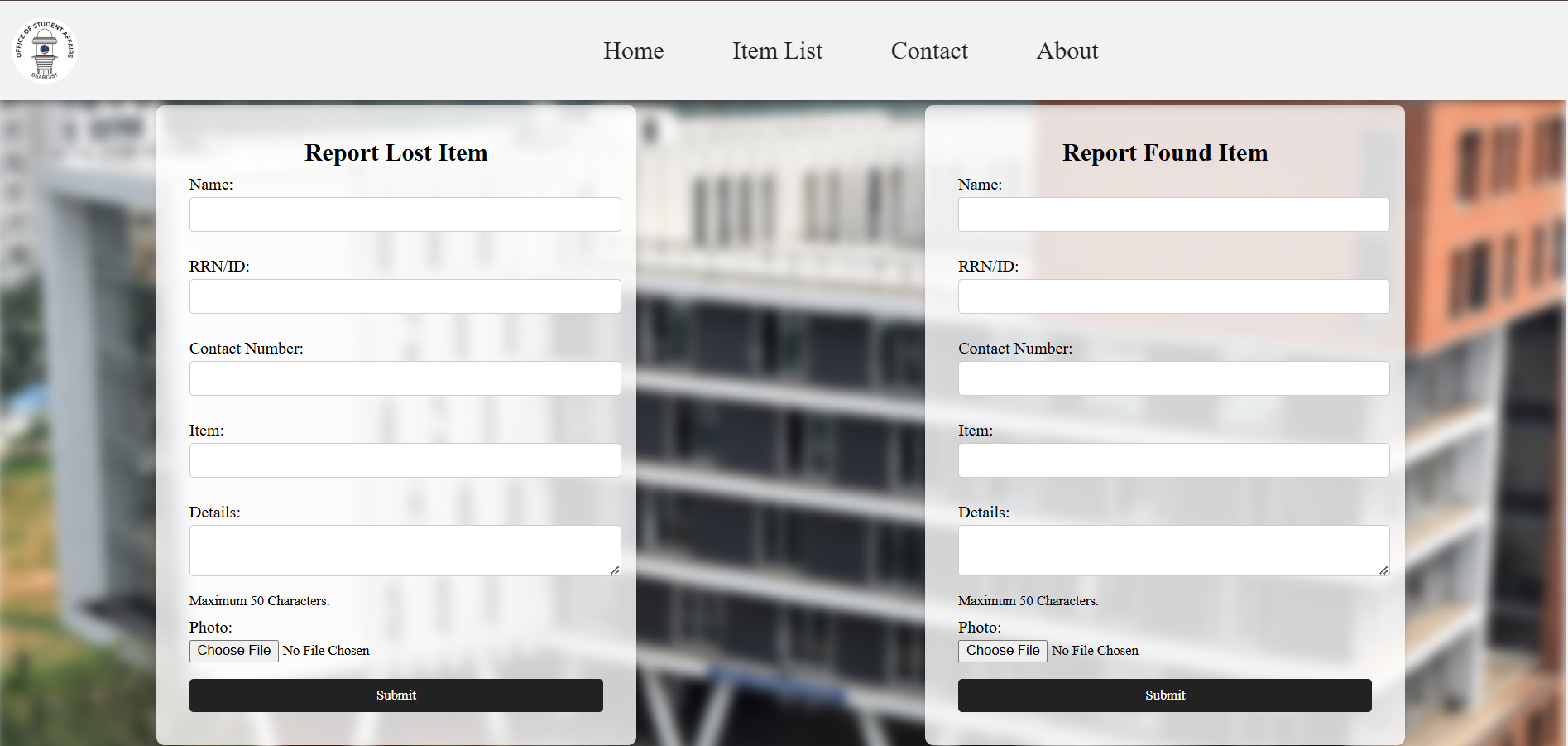Screen dimensions: 1568x746
Task: Focus the Name field in Lost Item form
Action: 405,214
